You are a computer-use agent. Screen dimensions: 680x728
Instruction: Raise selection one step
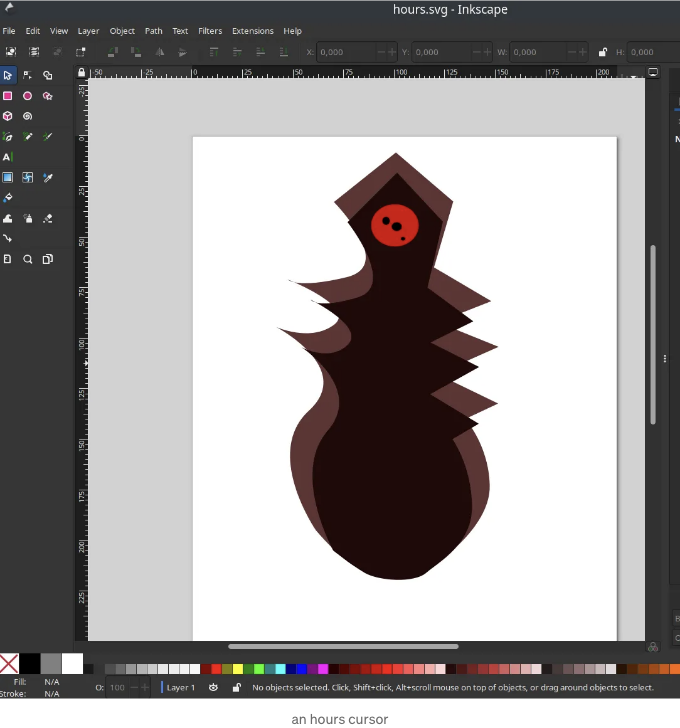(x=237, y=52)
